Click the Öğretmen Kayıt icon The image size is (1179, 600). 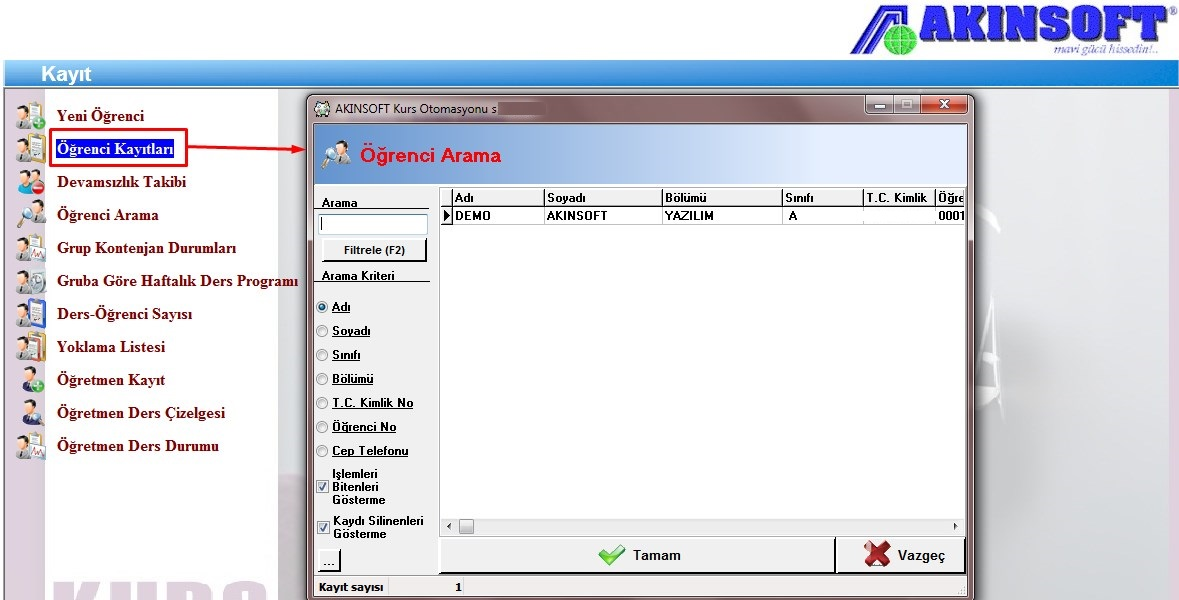31,380
